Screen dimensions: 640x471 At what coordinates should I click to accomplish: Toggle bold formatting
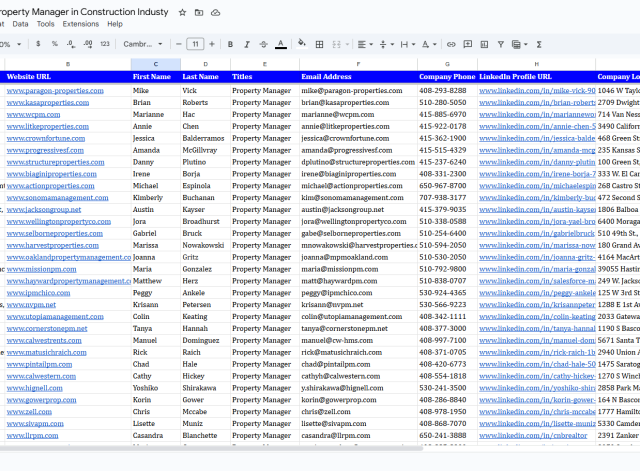point(230,44)
